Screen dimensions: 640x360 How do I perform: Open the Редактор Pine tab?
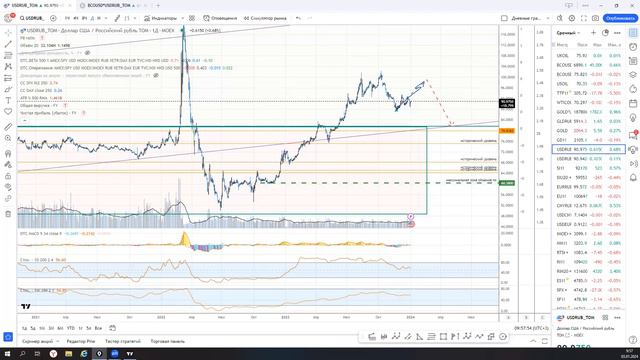pos(81,341)
